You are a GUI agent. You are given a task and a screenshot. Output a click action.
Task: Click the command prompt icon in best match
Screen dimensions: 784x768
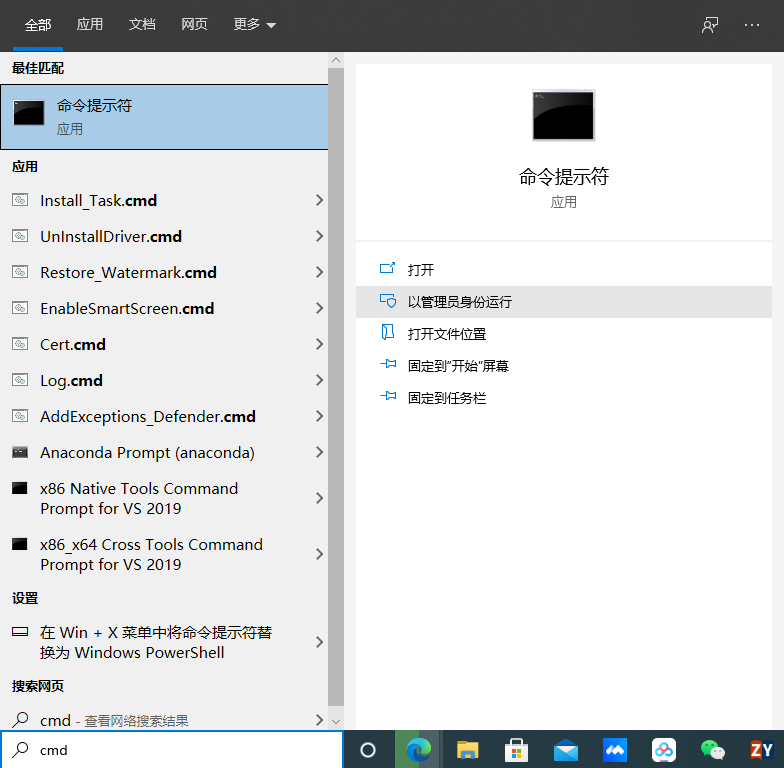point(28,112)
